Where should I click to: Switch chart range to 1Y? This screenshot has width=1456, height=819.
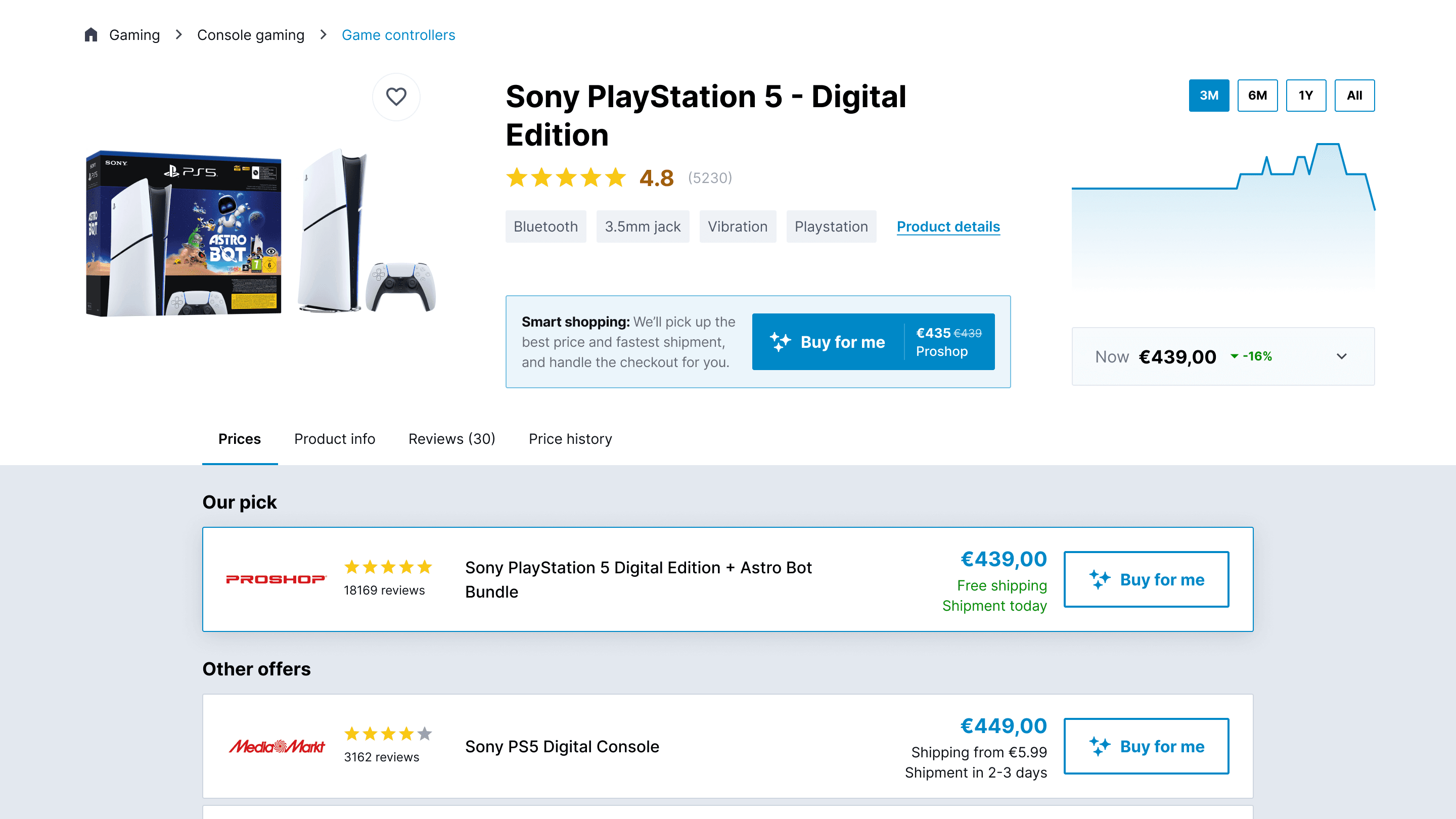coord(1306,96)
